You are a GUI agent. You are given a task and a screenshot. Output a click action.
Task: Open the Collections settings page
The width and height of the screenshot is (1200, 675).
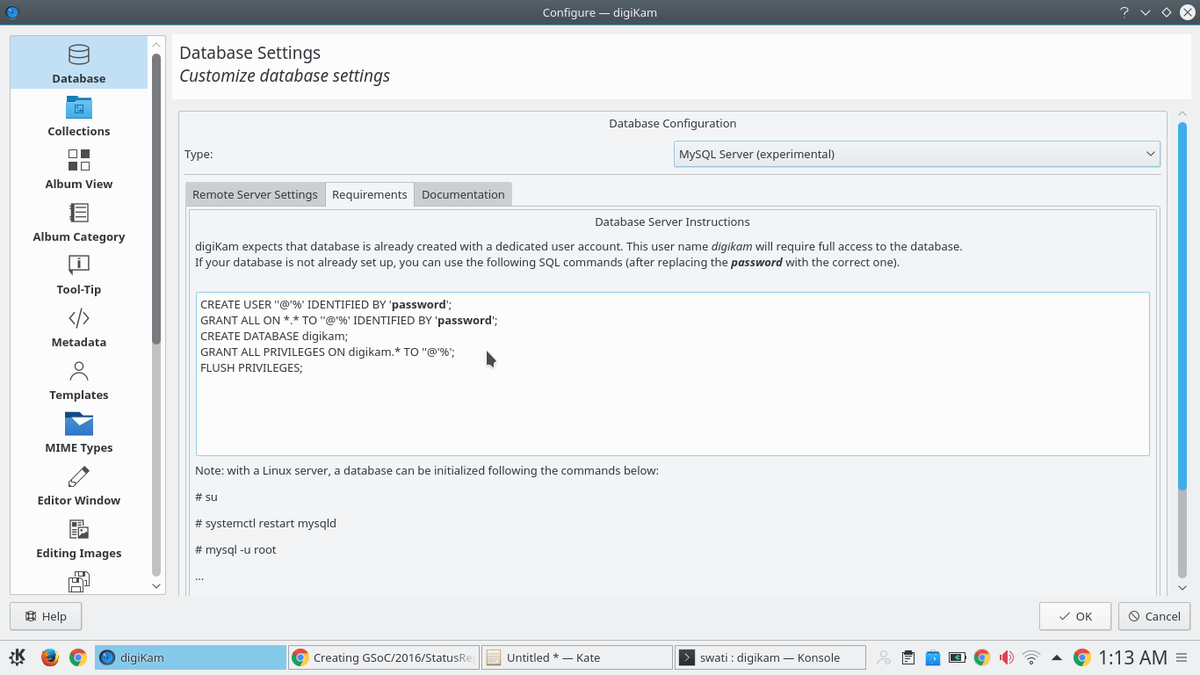tap(79, 116)
